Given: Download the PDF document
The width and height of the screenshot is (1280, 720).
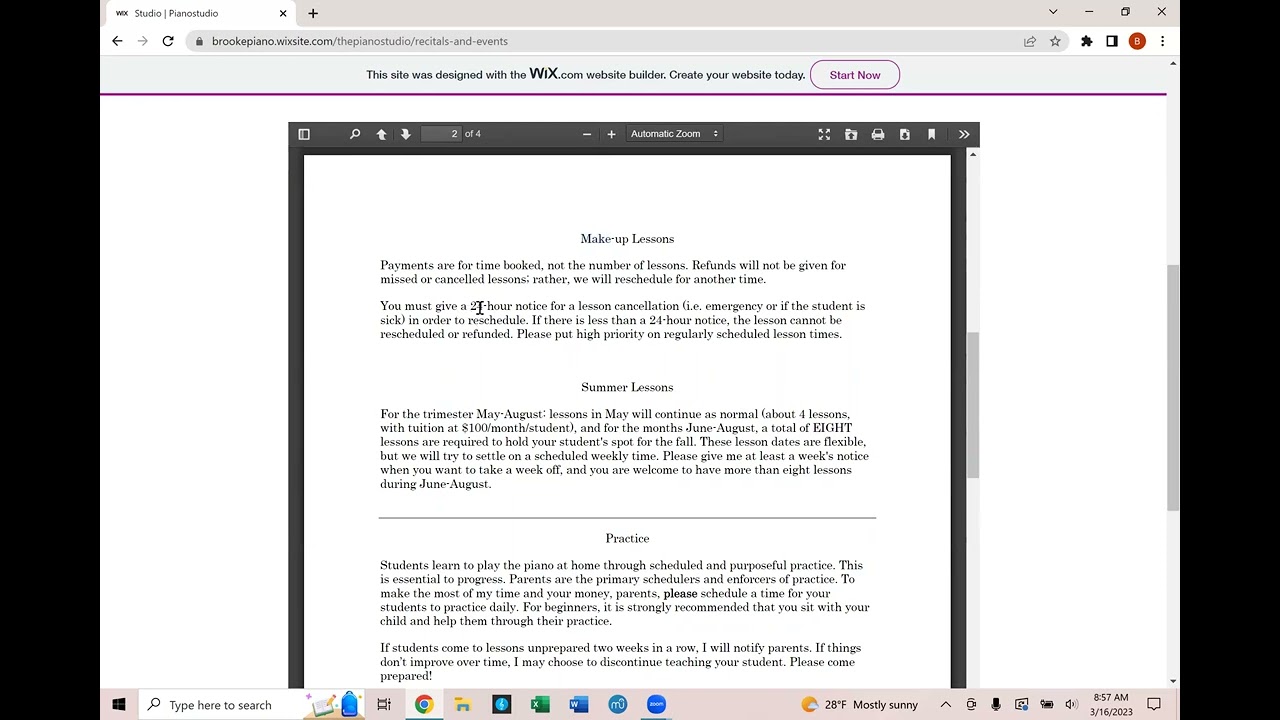Looking at the screenshot, I should pyautogui.click(x=905, y=134).
